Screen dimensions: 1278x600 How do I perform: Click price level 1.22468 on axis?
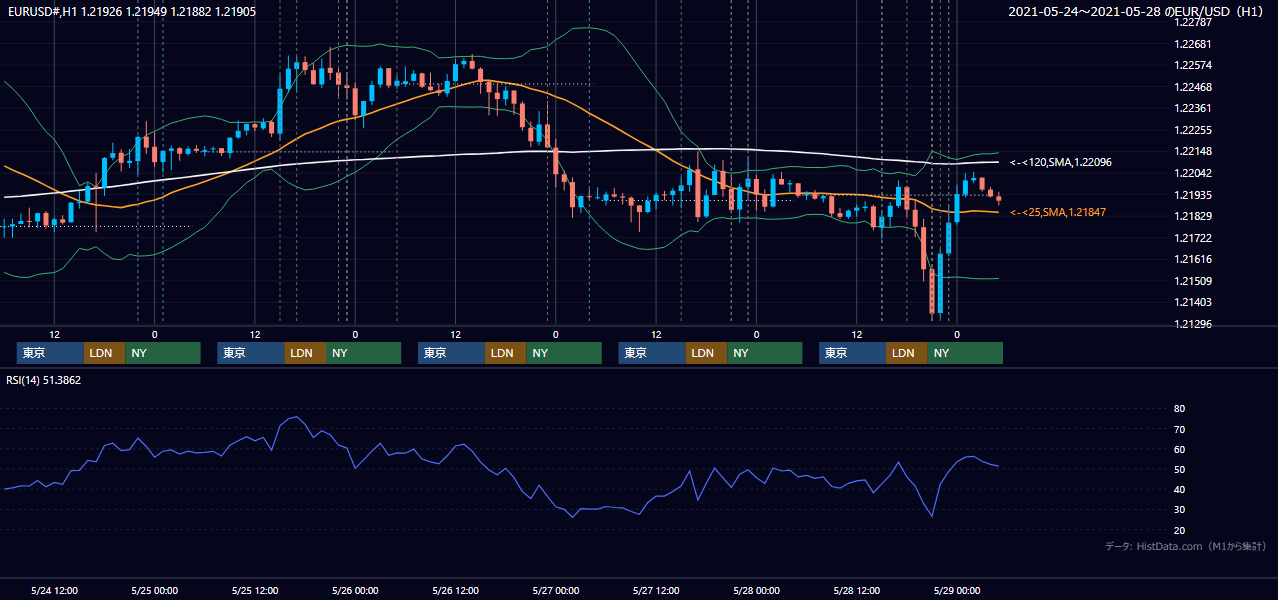1194,87
